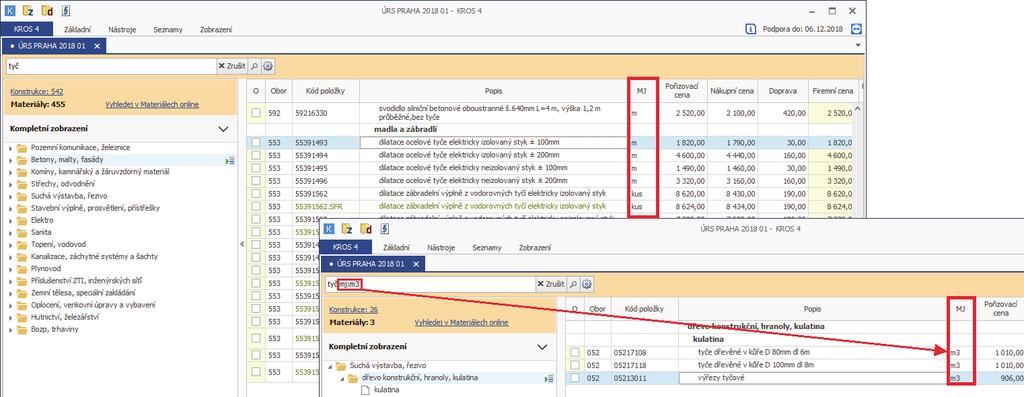Image resolution: width=1024 pixels, height=397 pixels.
Task: Click Zrušit in the front window search bar
Action: click(551, 284)
